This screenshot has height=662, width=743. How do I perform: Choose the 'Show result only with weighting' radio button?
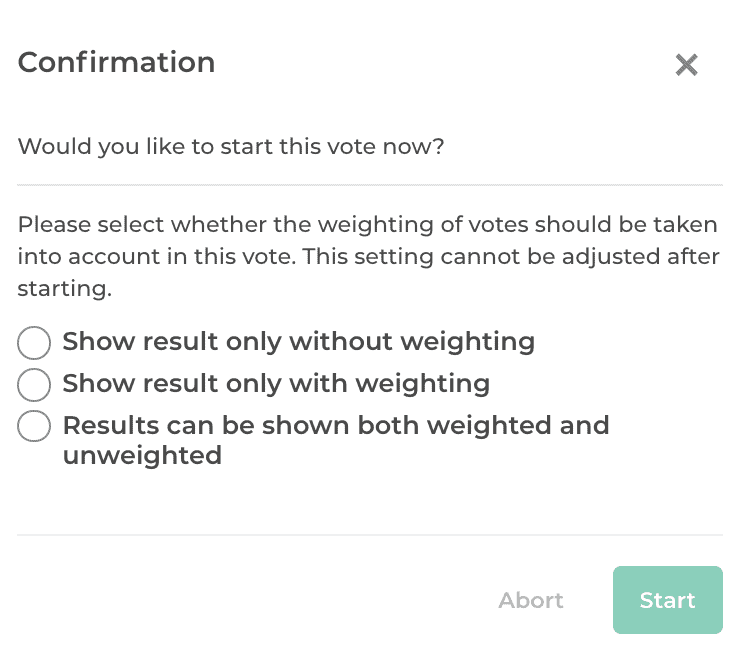[34, 384]
